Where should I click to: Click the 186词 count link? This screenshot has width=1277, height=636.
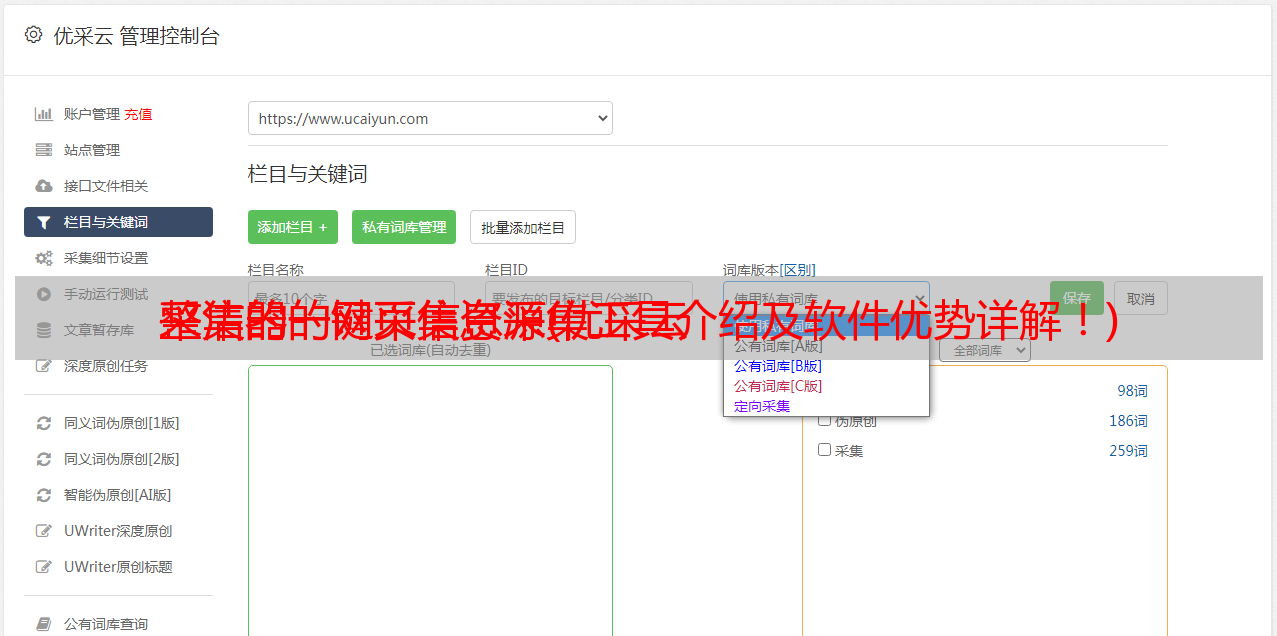(x=1128, y=421)
